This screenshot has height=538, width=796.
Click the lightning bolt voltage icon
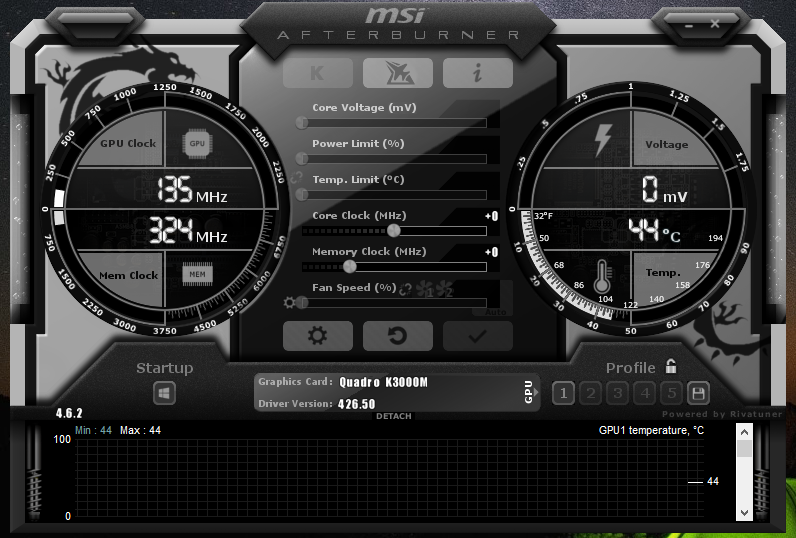coord(603,140)
